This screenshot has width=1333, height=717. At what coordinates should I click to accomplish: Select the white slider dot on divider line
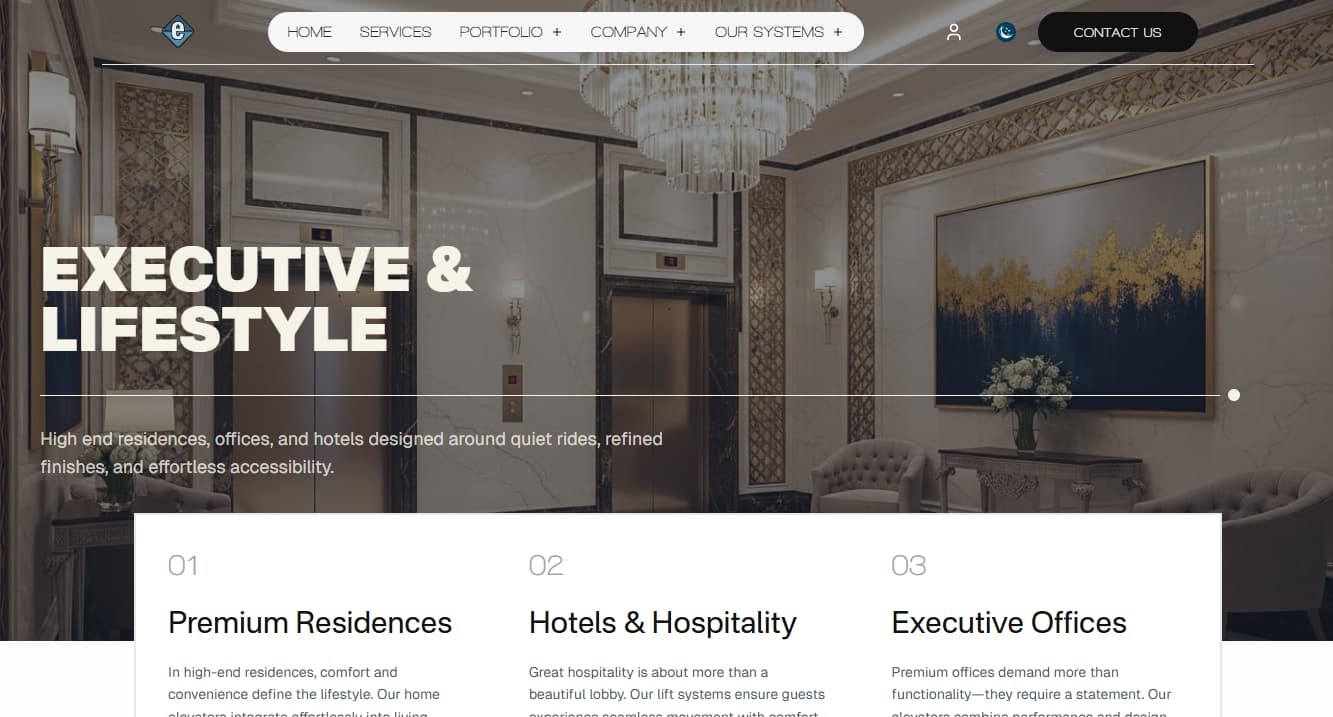pos(1234,395)
